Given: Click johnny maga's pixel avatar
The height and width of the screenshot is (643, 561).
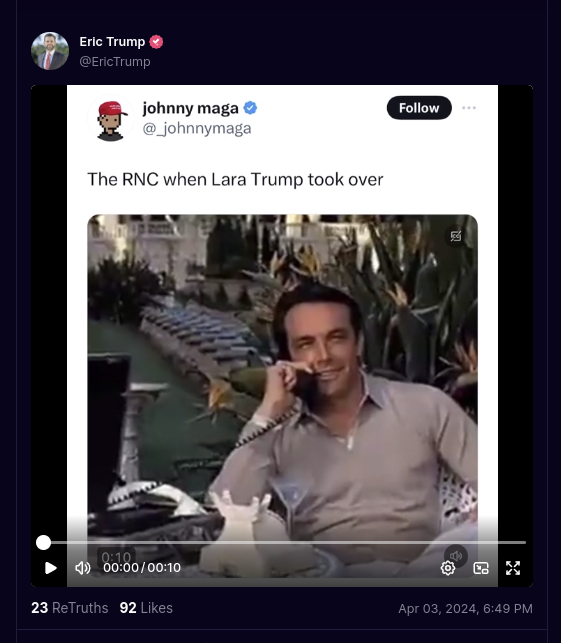Looking at the screenshot, I should (x=111, y=119).
